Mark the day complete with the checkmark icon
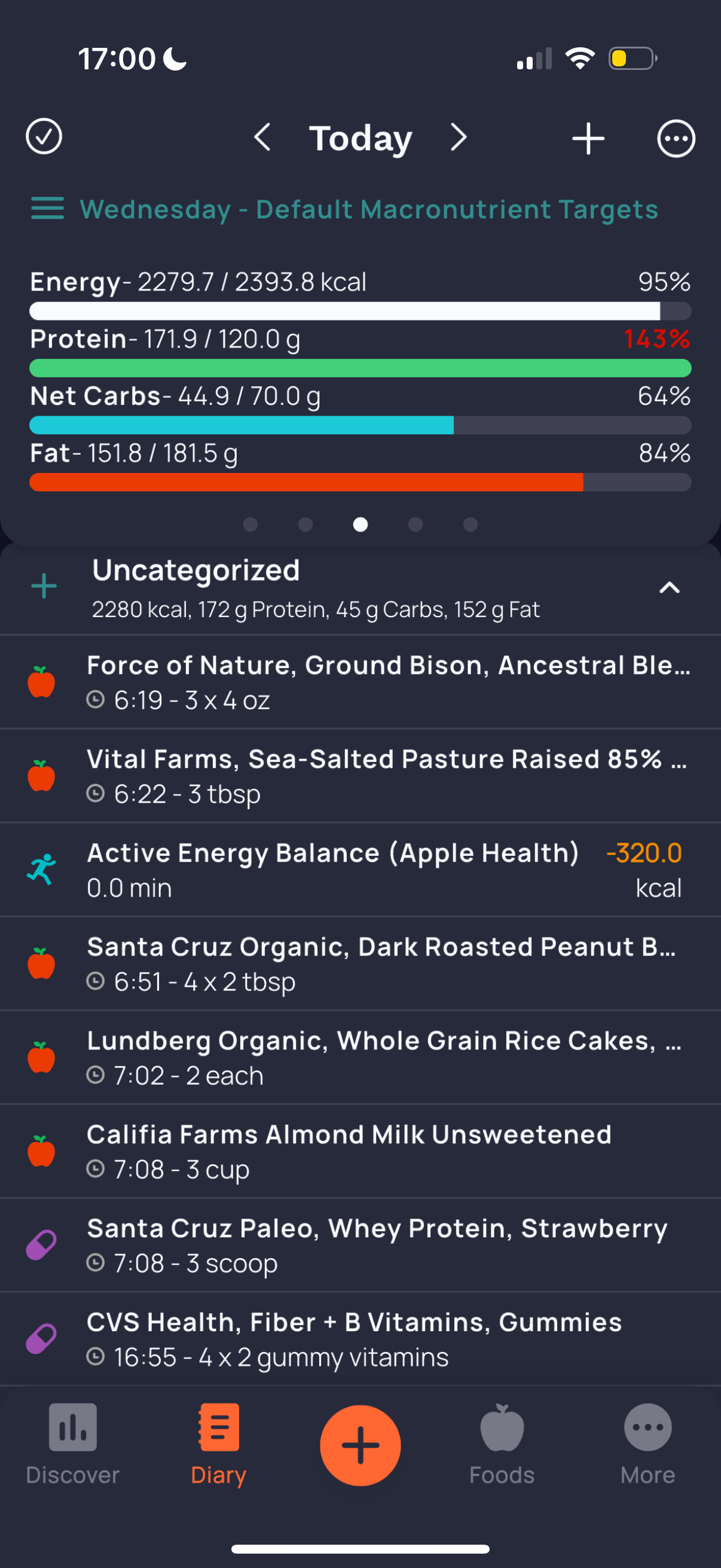Viewport: 721px width, 1568px height. [x=44, y=136]
